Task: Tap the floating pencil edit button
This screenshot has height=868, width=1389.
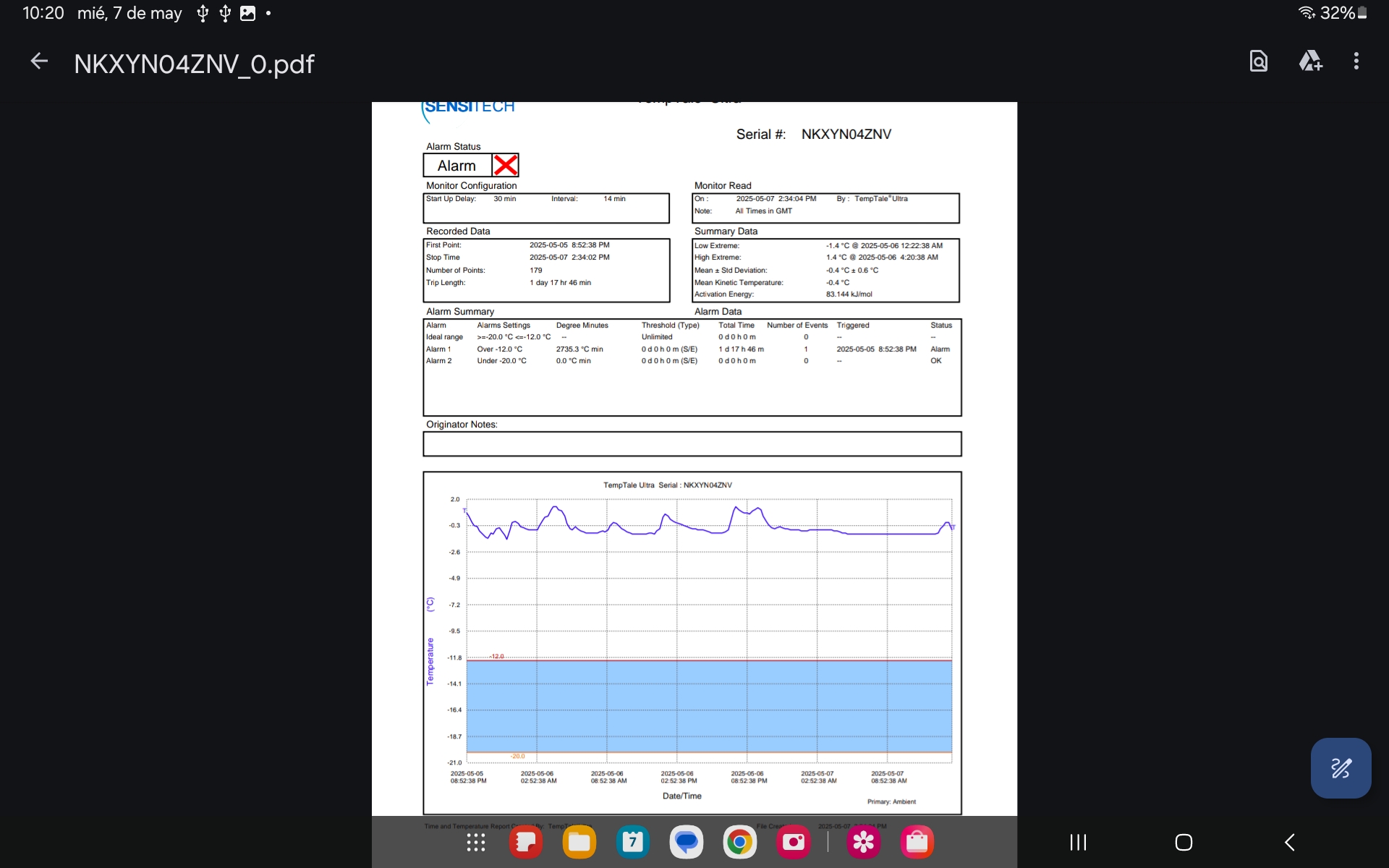Action: click(1341, 767)
